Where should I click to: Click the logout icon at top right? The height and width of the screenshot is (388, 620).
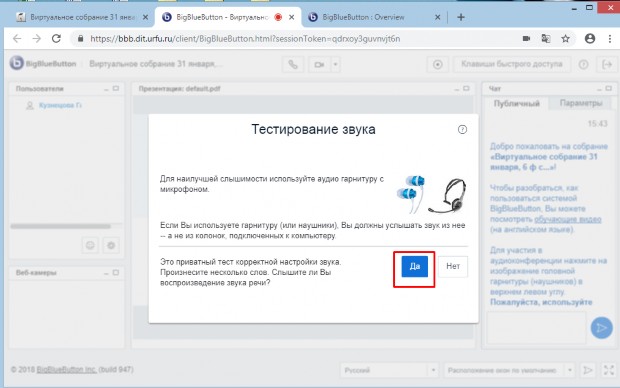tap(607, 64)
